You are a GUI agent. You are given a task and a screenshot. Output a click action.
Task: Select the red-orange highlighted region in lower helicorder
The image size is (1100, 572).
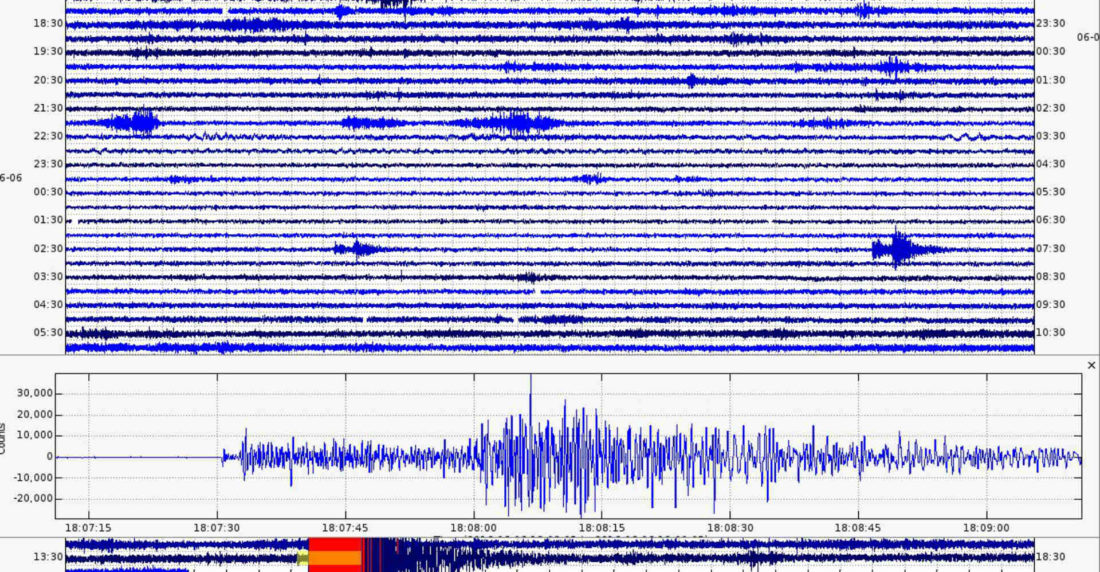click(x=334, y=555)
